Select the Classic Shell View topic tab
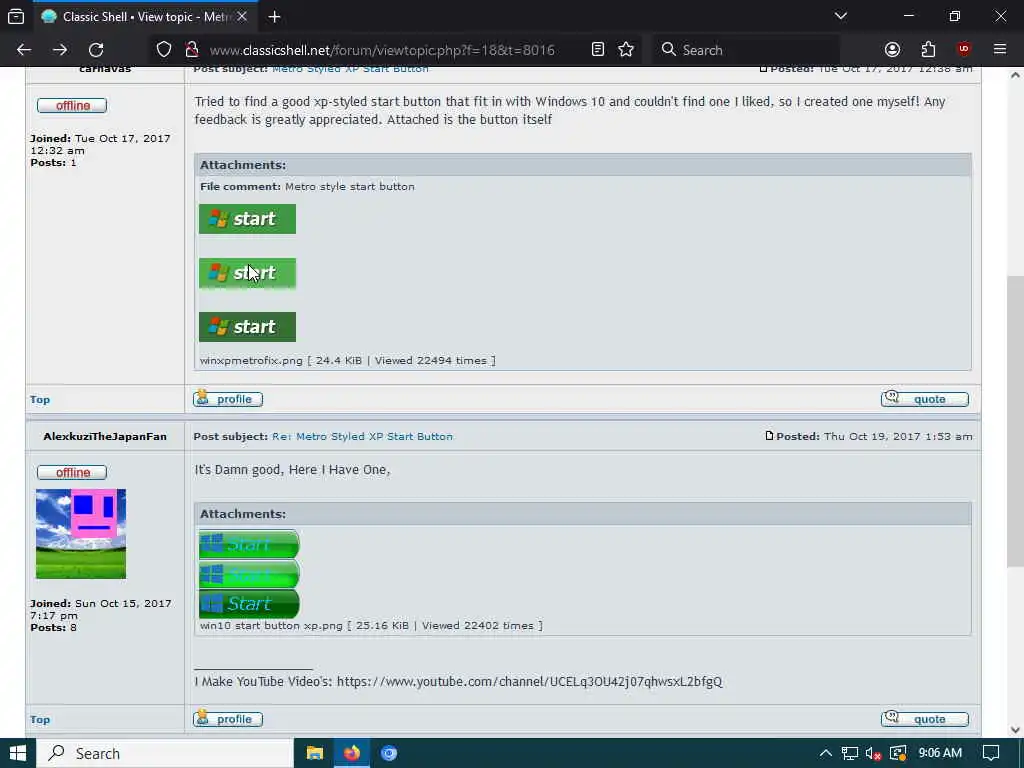Screen dimensions: 1024x768 [x=144, y=17]
